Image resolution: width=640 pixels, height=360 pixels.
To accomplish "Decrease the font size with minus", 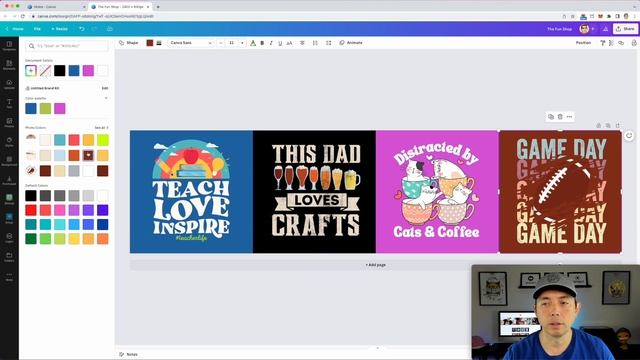I will coord(221,43).
